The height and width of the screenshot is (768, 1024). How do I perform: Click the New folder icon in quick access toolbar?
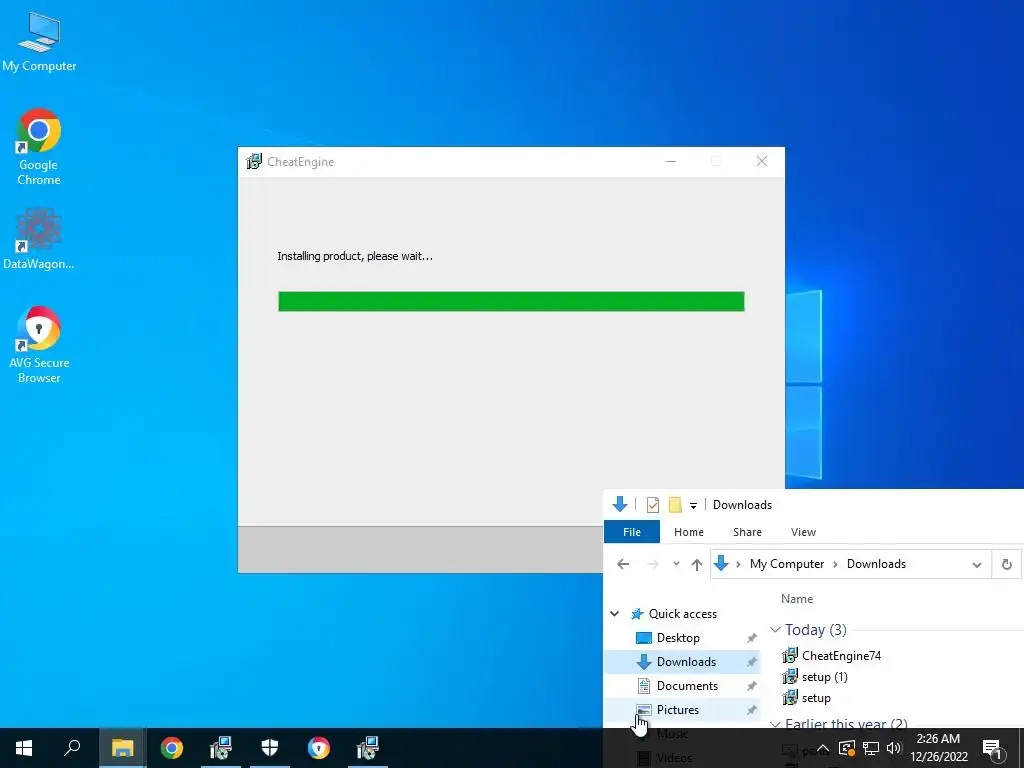[x=675, y=505]
